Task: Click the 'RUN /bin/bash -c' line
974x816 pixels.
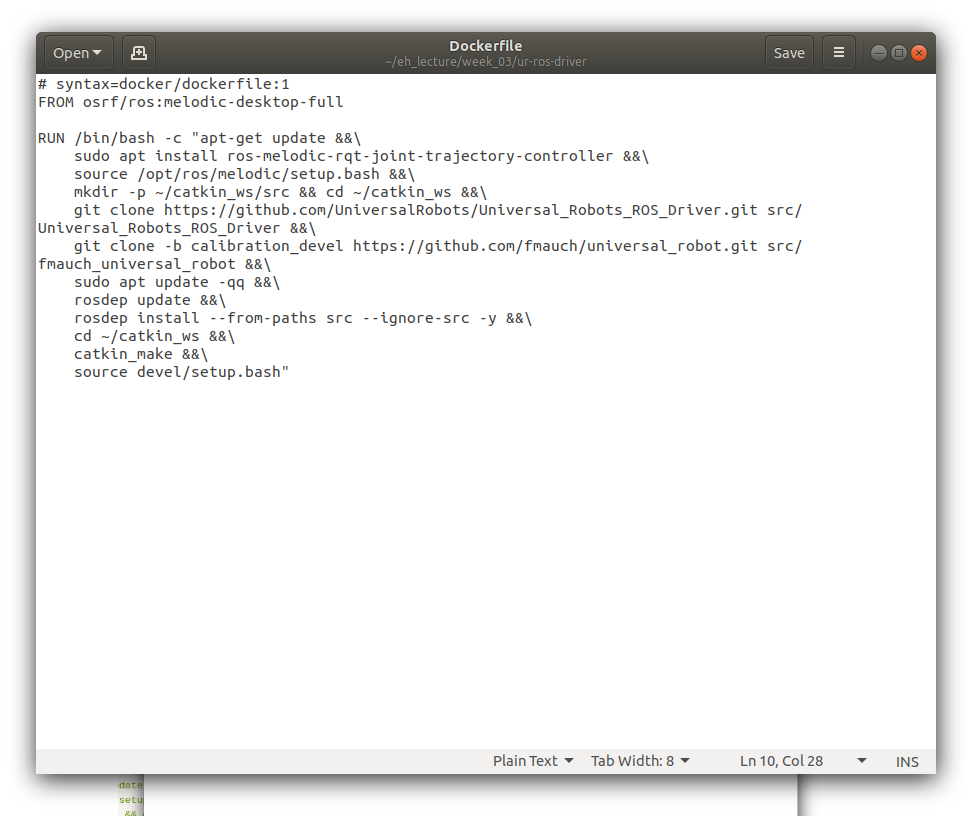Action: (199, 138)
